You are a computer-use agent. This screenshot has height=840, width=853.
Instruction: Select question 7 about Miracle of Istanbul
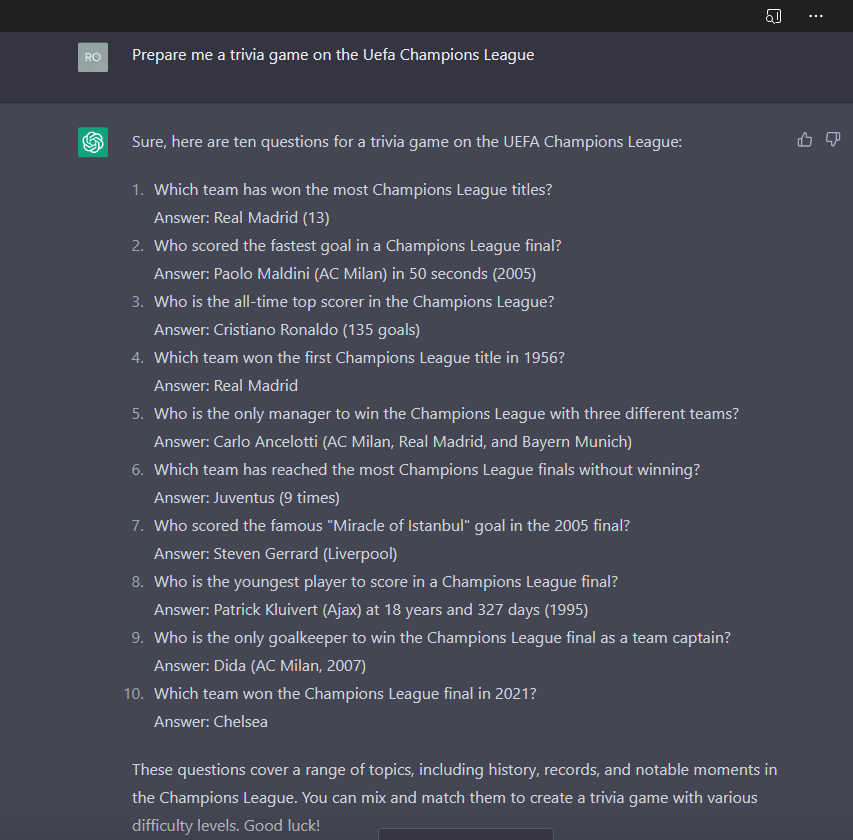pyautogui.click(x=392, y=526)
